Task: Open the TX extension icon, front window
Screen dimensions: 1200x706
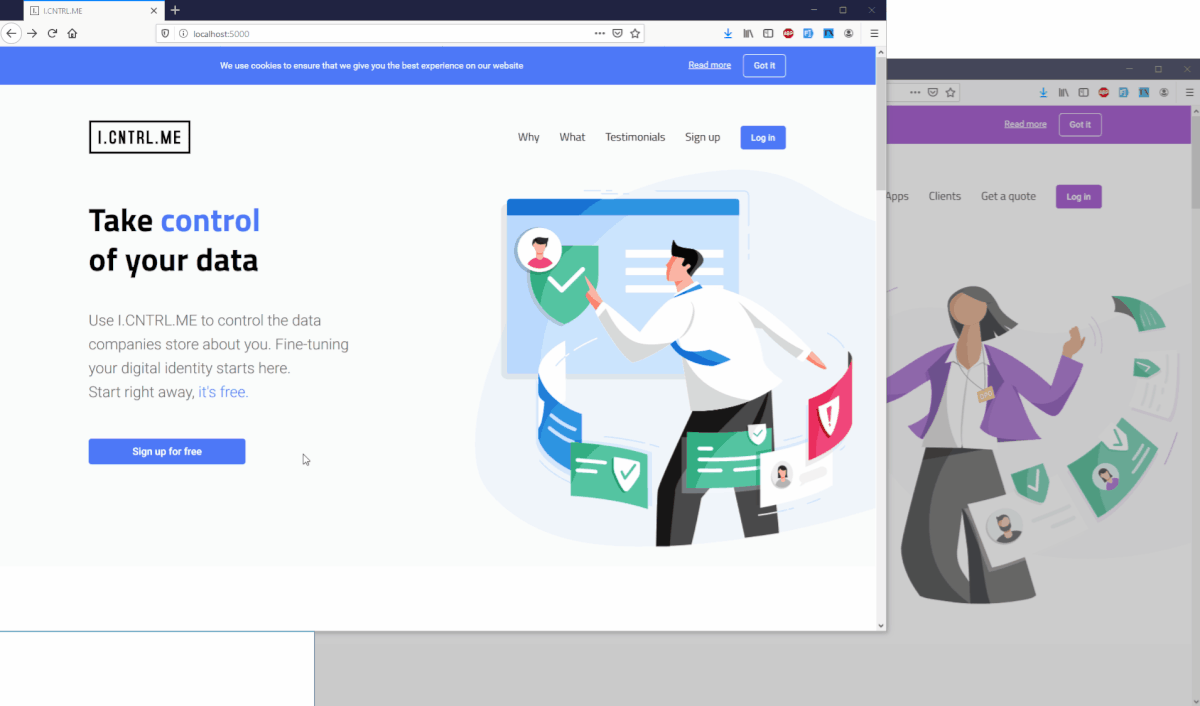Action: (x=828, y=33)
